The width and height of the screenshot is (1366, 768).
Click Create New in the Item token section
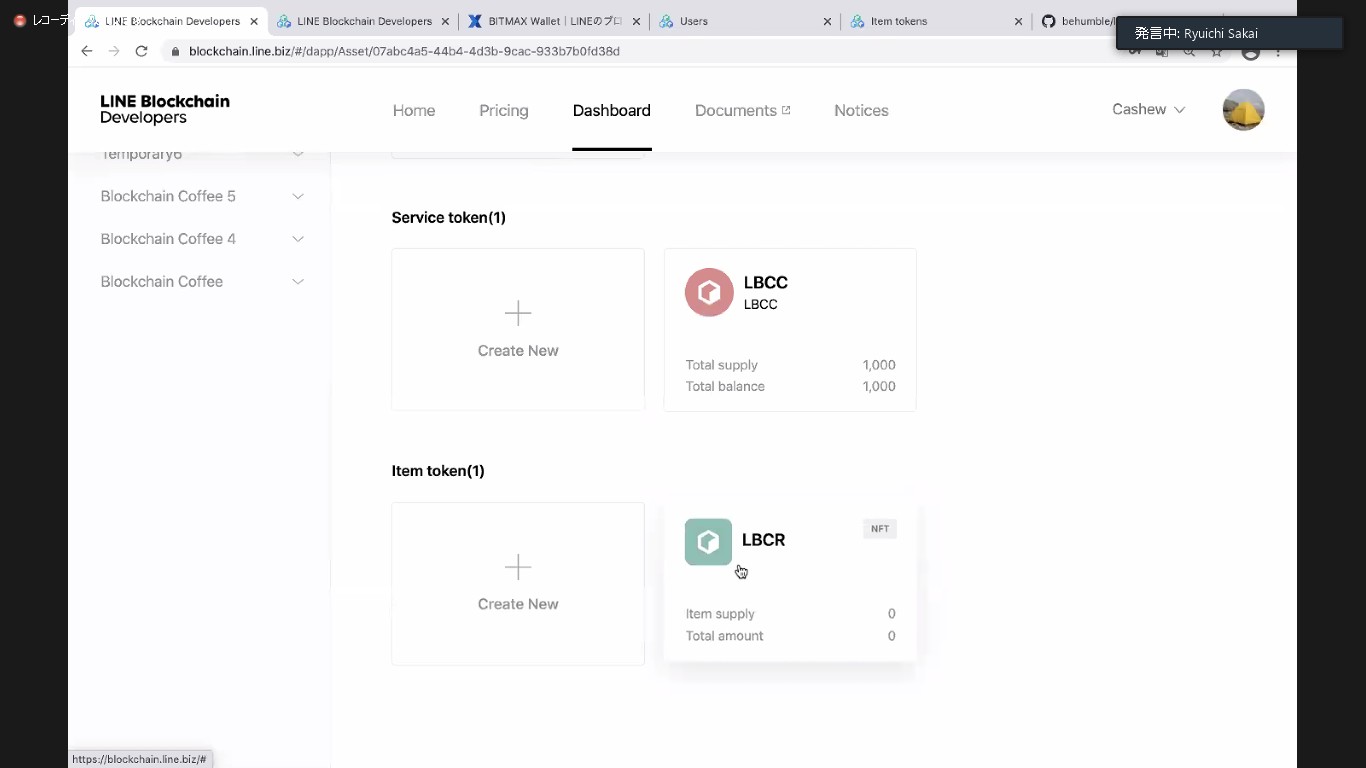[517, 603]
